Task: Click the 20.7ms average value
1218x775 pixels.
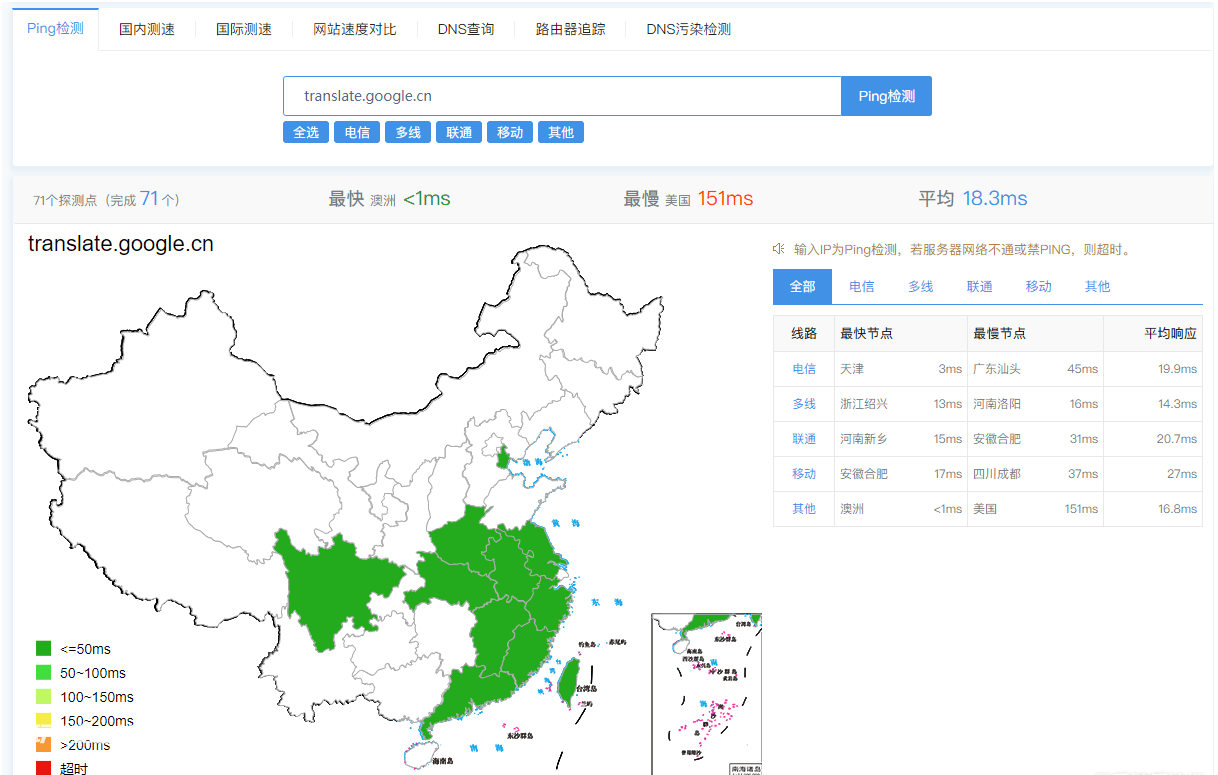Action: (x=1177, y=439)
